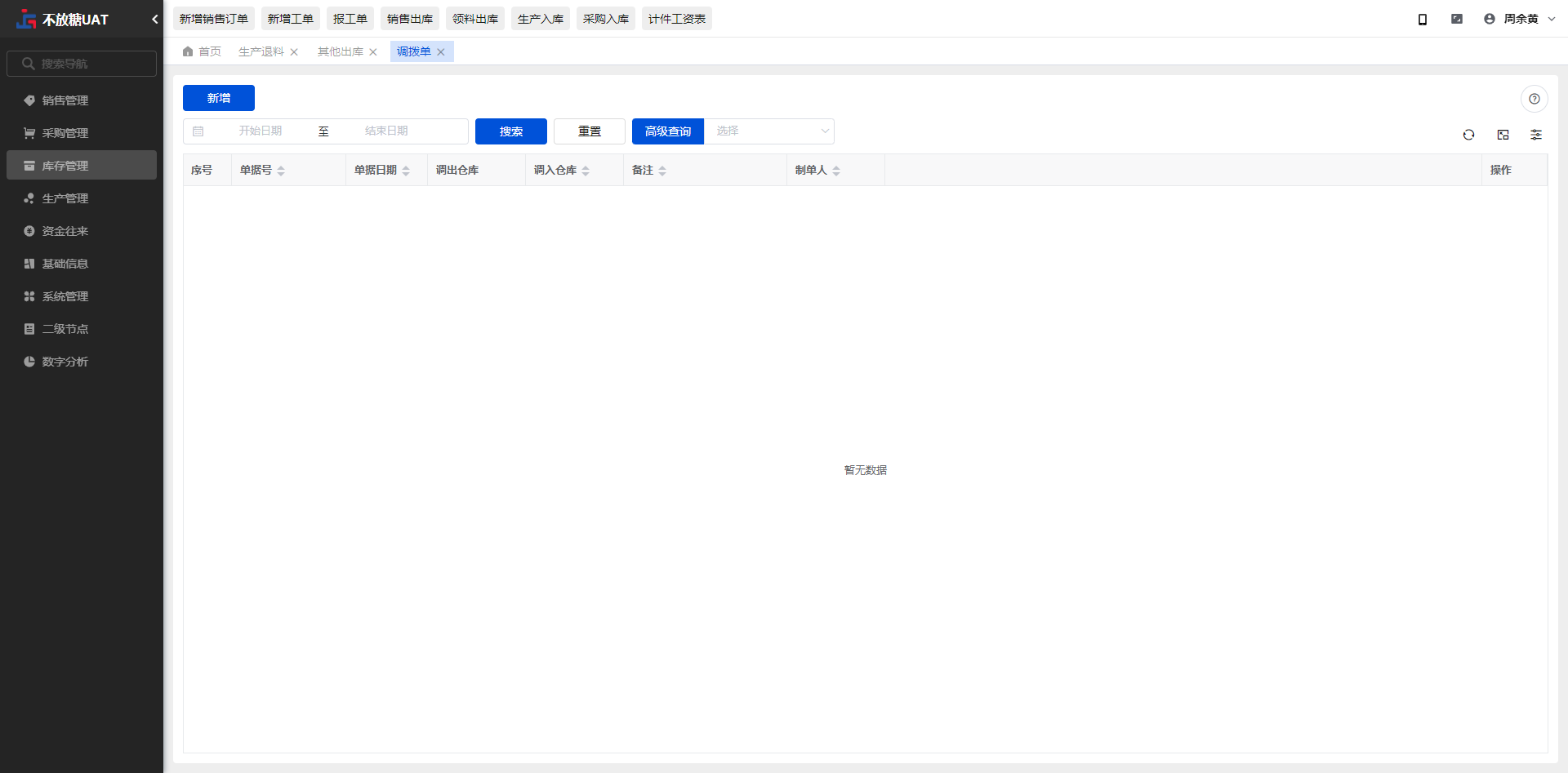Collapse the sidebar with the arrow icon
1568x773 pixels.
click(x=154, y=19)
